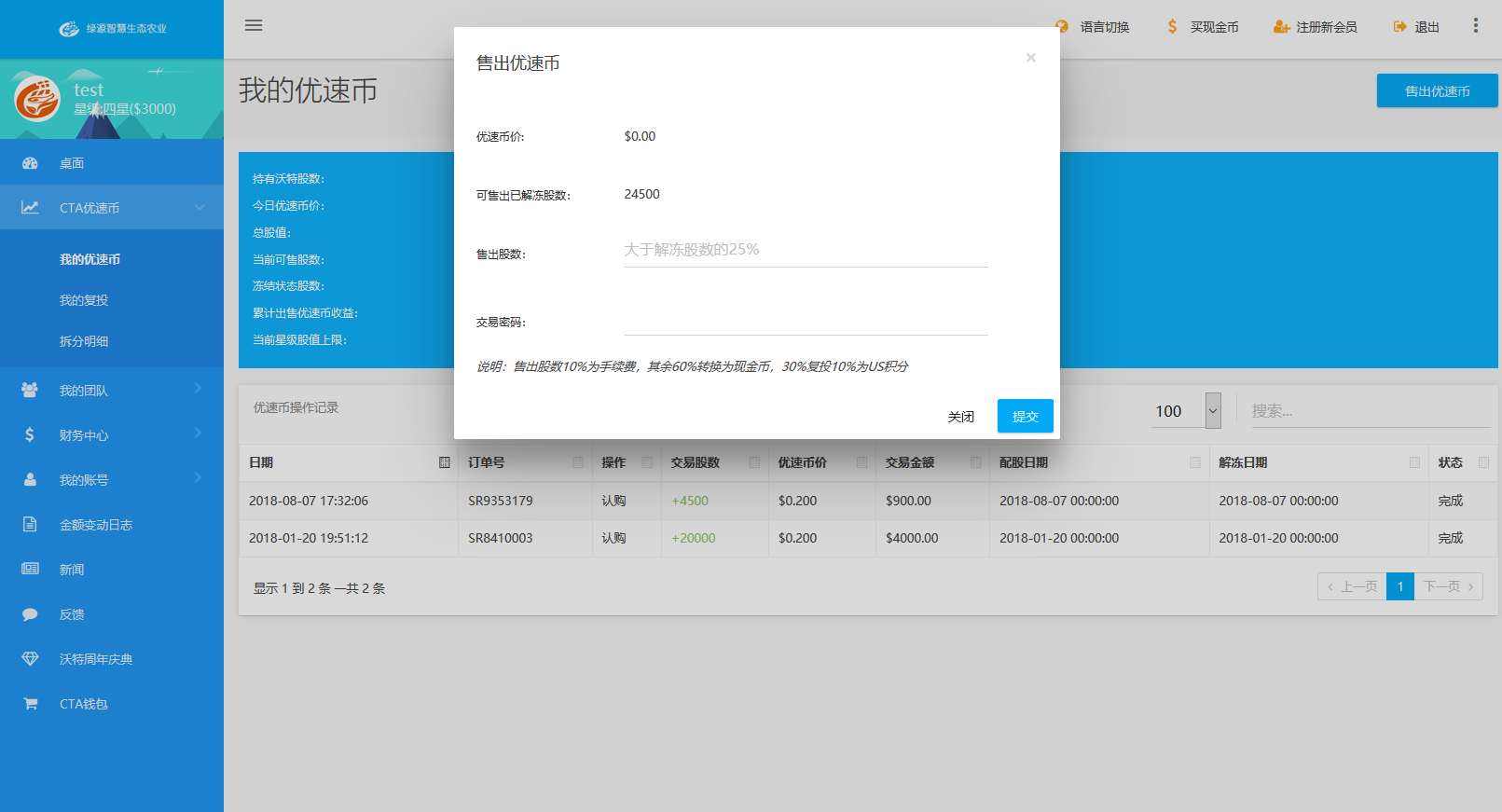Open the three-dot more options menu
Image resolution: width=1502 pixels, height=812 pixels.
coord(1475,26)
